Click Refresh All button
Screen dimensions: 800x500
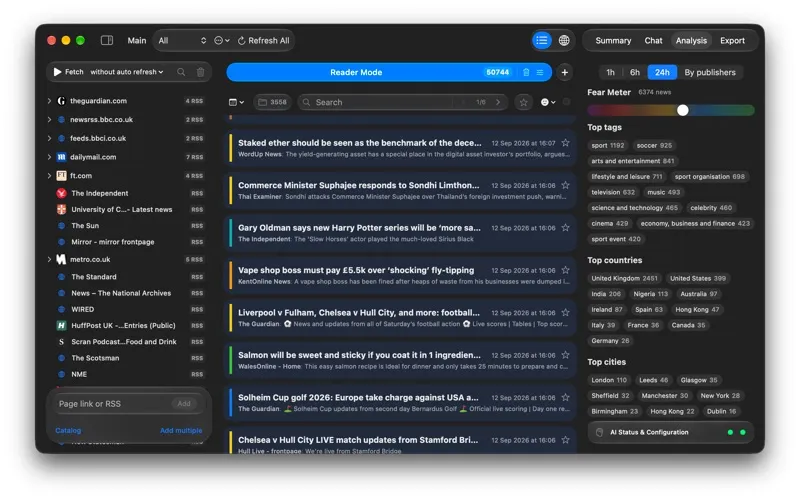pos(264,40)
